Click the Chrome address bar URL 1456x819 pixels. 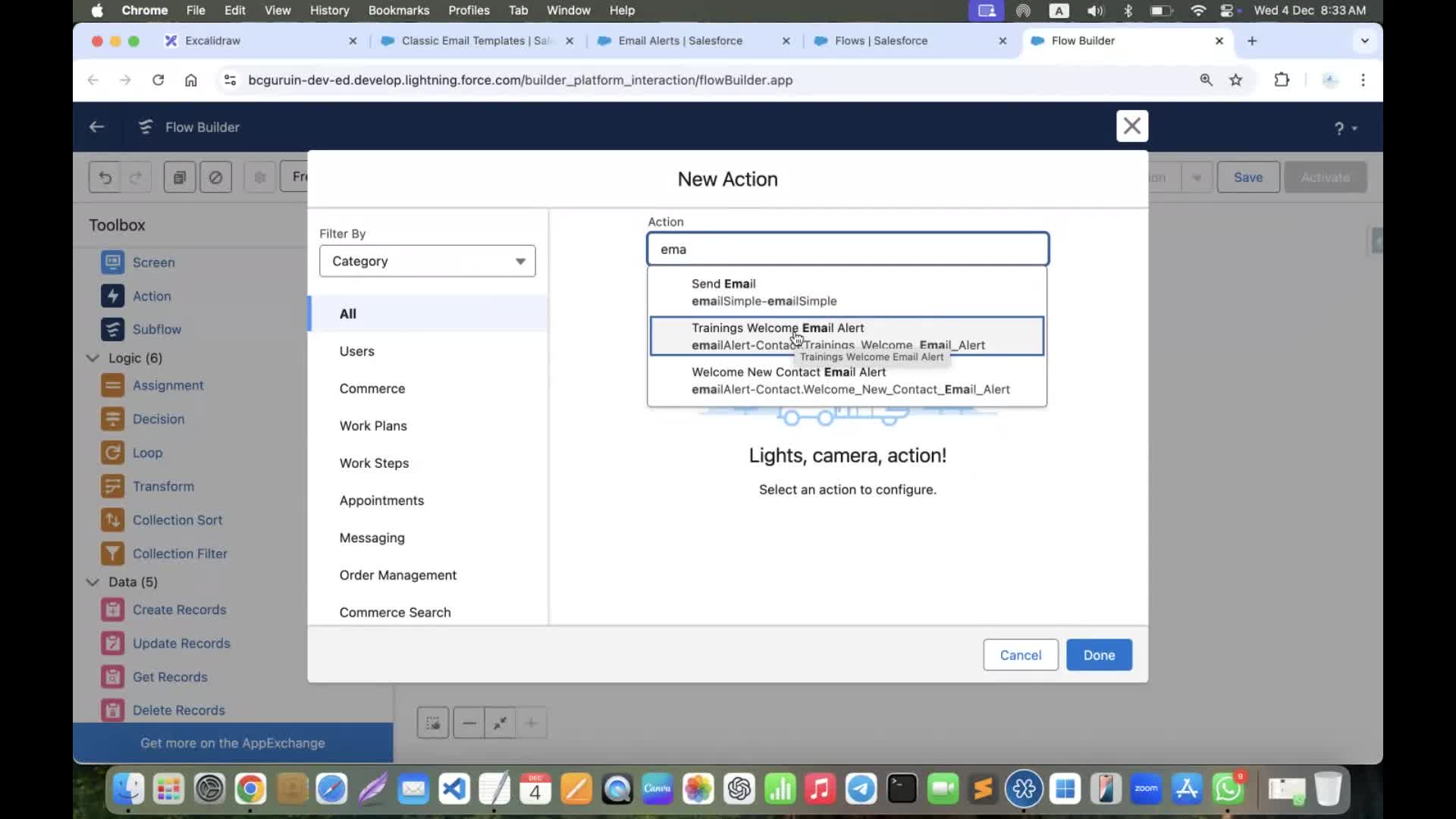click(520, 80)
